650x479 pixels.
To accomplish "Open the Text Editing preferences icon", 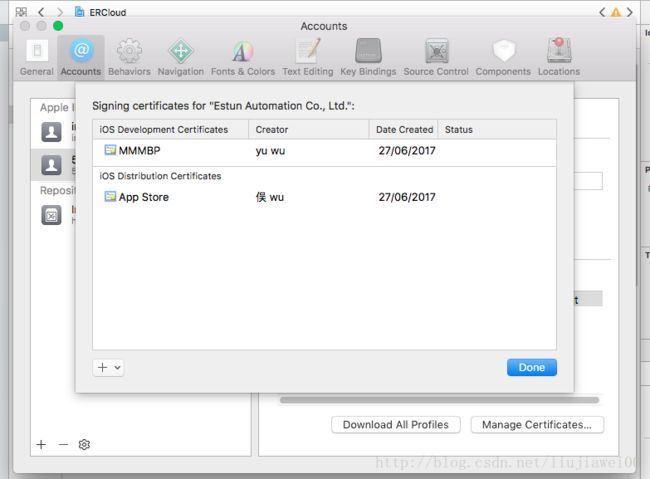I will click(308, 51).
